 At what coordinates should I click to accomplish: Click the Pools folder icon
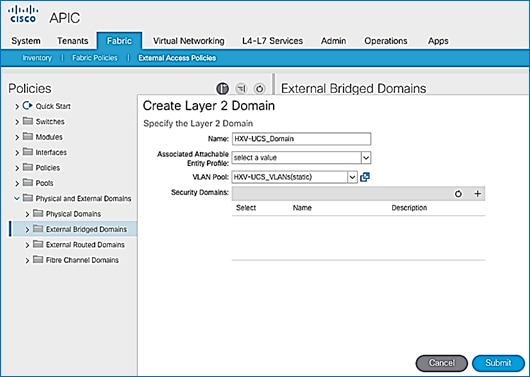(x=28, y=183)
